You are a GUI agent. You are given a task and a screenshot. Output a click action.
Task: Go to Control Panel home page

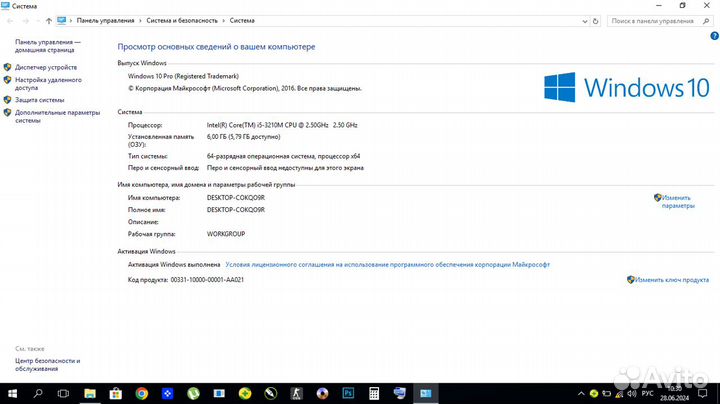coord(48,46)
